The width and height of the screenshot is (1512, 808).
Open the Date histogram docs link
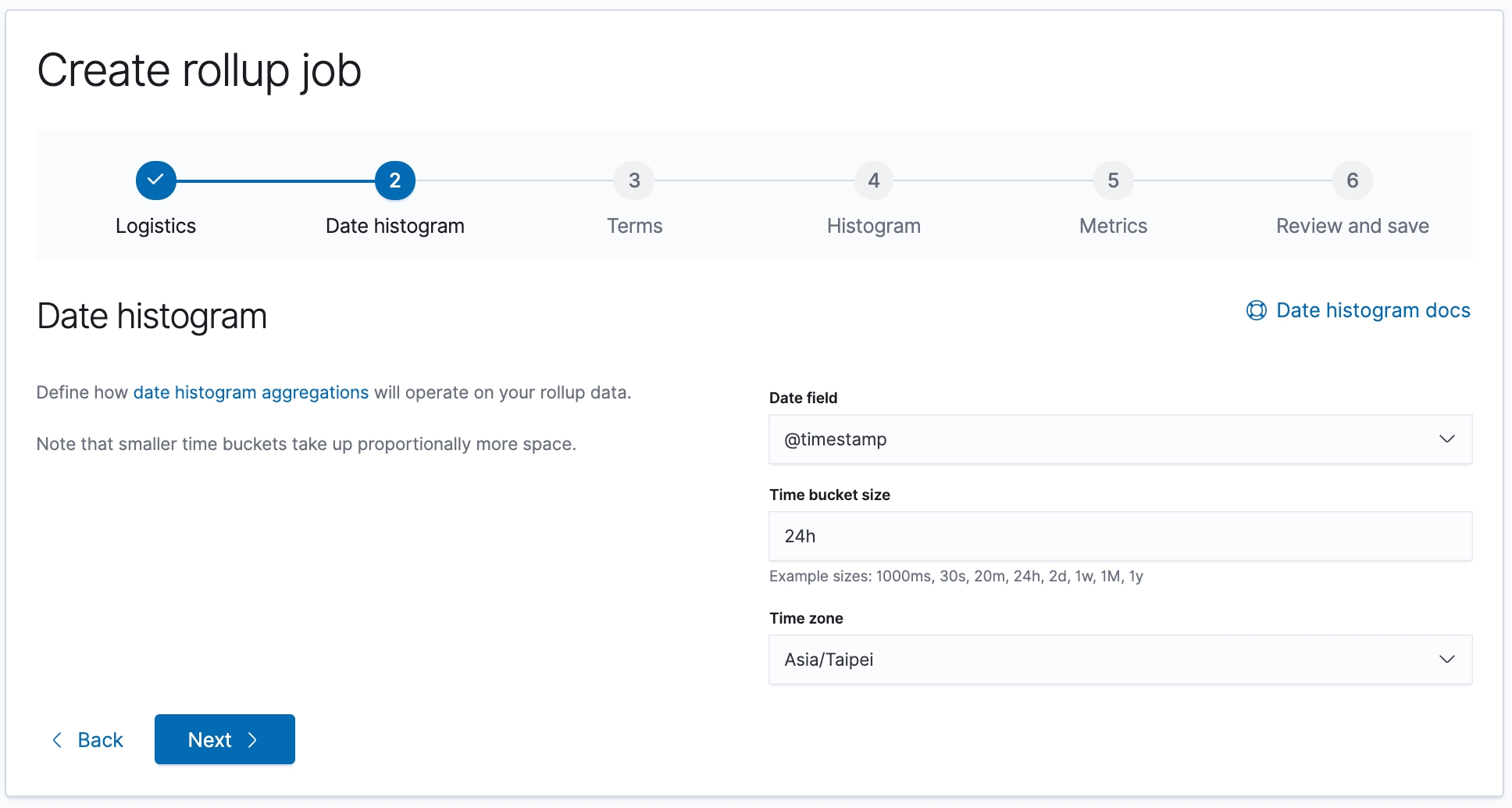coord(1372,311)
